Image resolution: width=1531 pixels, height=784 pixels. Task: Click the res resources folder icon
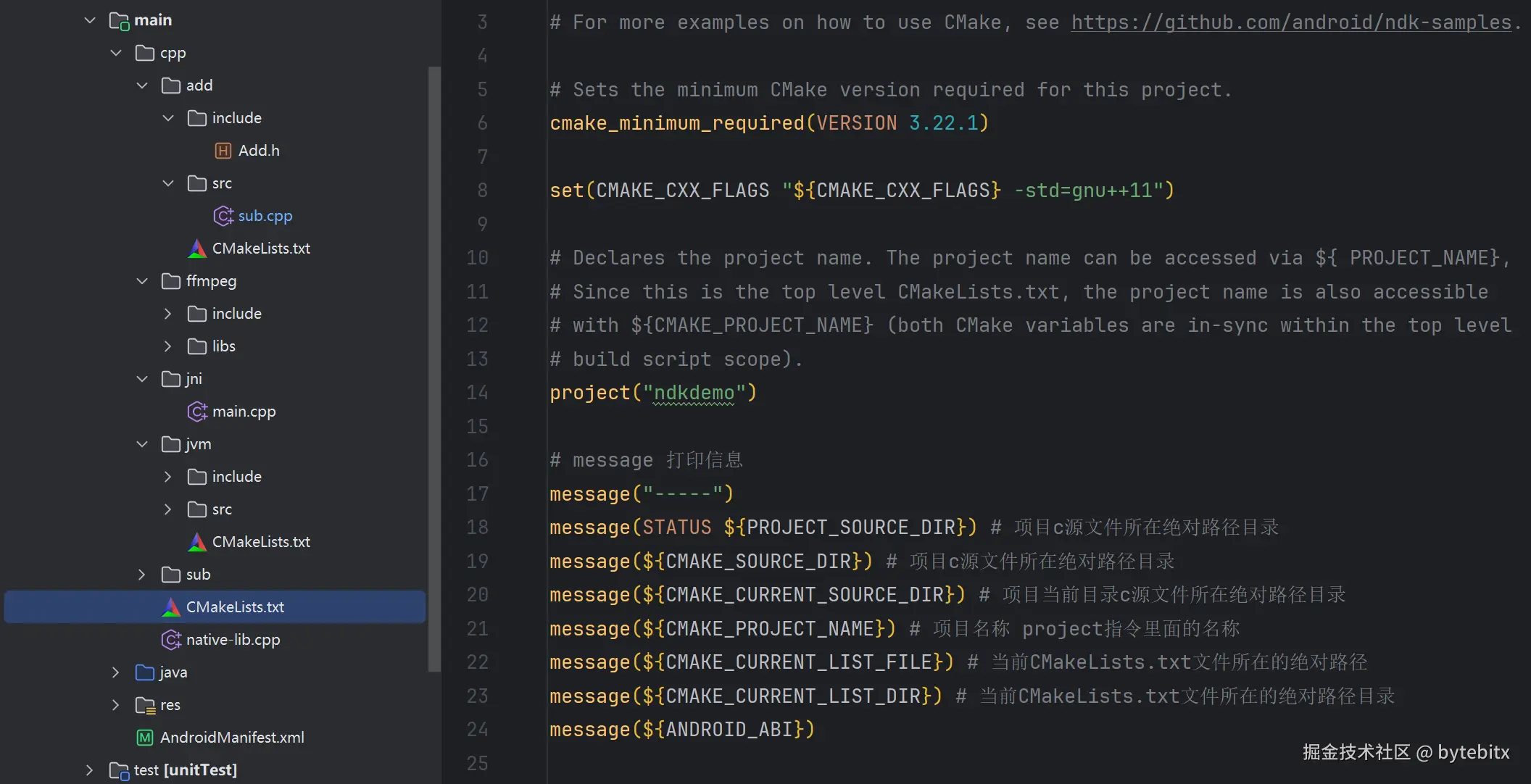145,705
